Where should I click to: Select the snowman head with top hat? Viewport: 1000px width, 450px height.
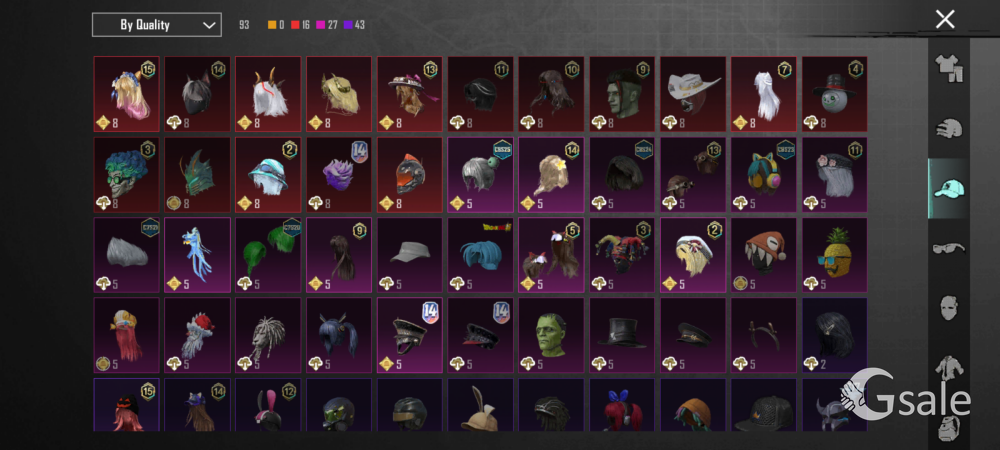(x=834, y=94)
